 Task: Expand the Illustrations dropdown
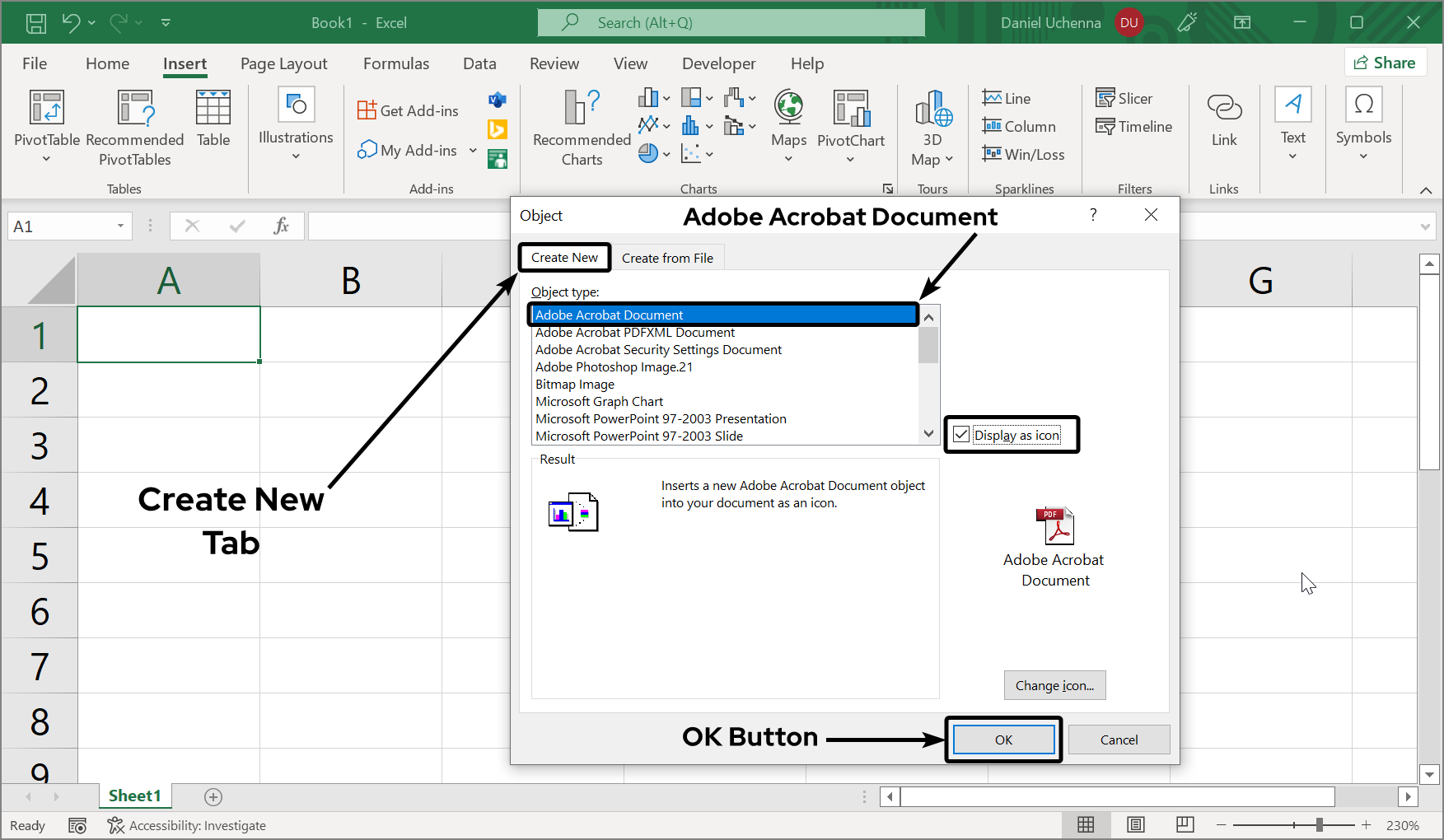click(296, 156)
